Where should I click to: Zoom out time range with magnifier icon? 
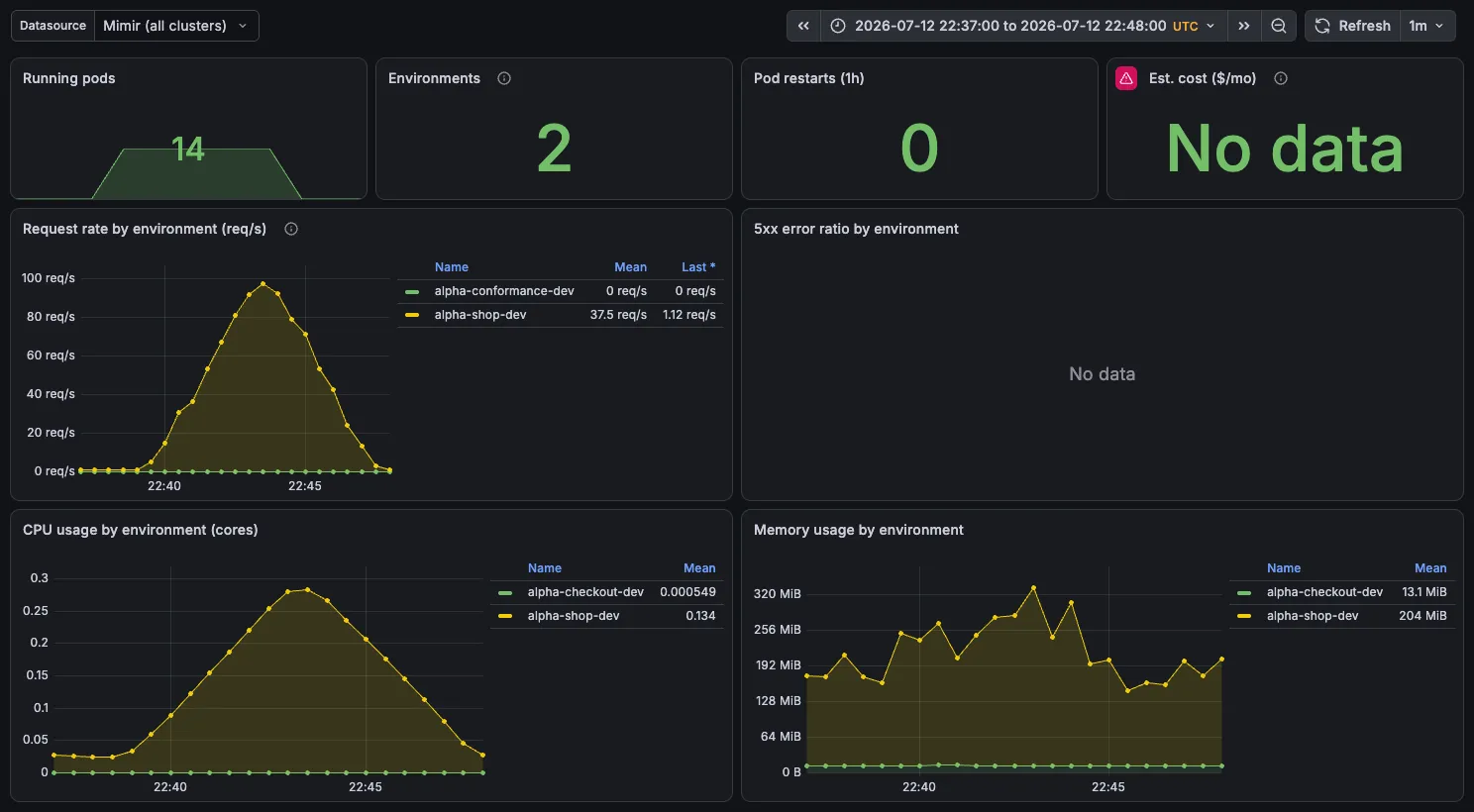click(1279, 26)
